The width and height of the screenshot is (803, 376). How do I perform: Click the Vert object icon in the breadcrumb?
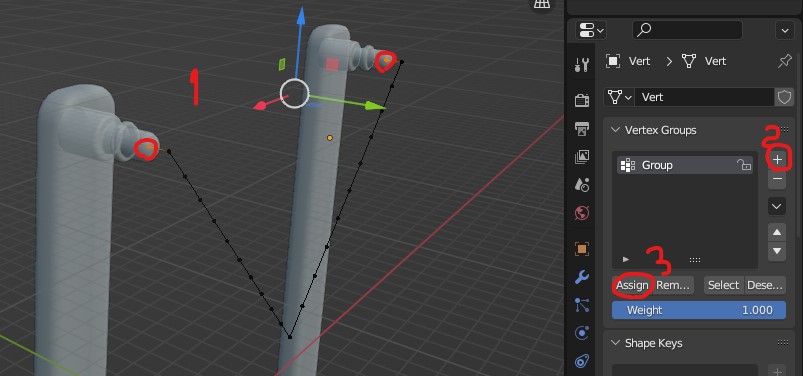[x=612, y=61]
